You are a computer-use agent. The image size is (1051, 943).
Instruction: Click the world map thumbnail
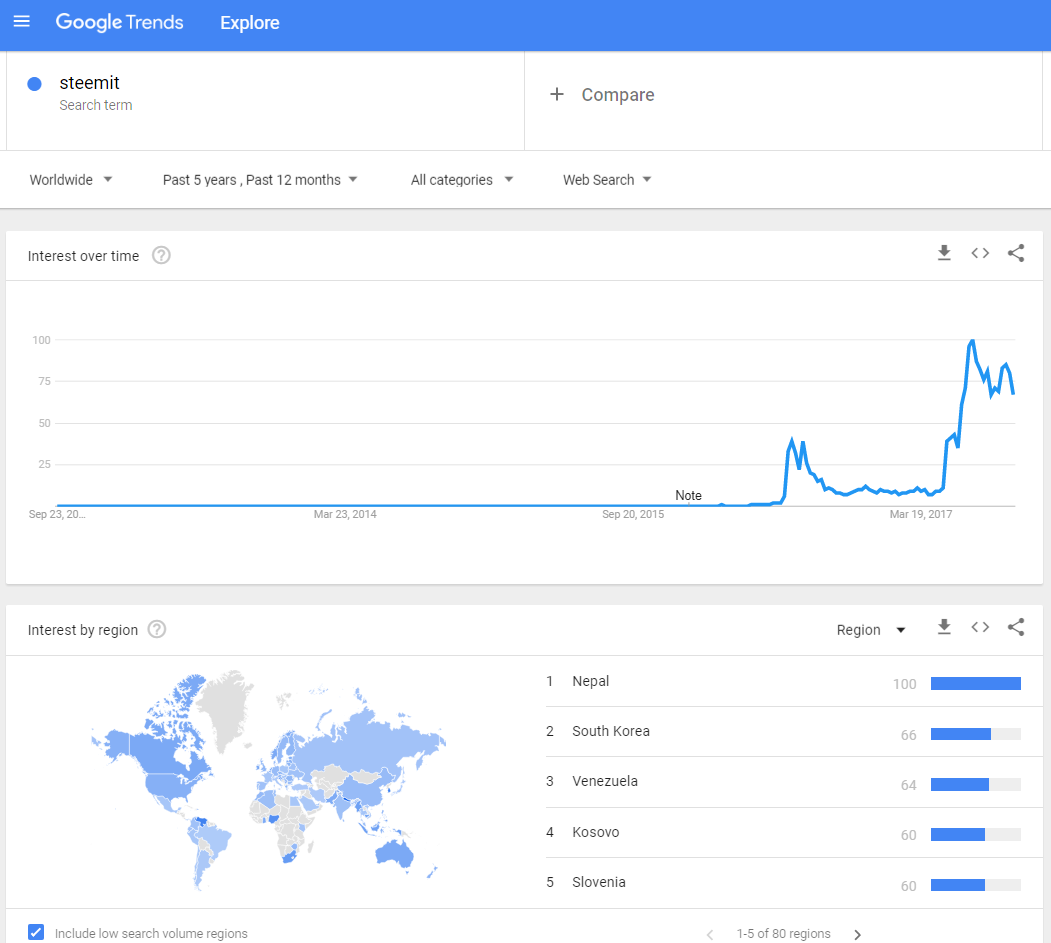[268, 779]
